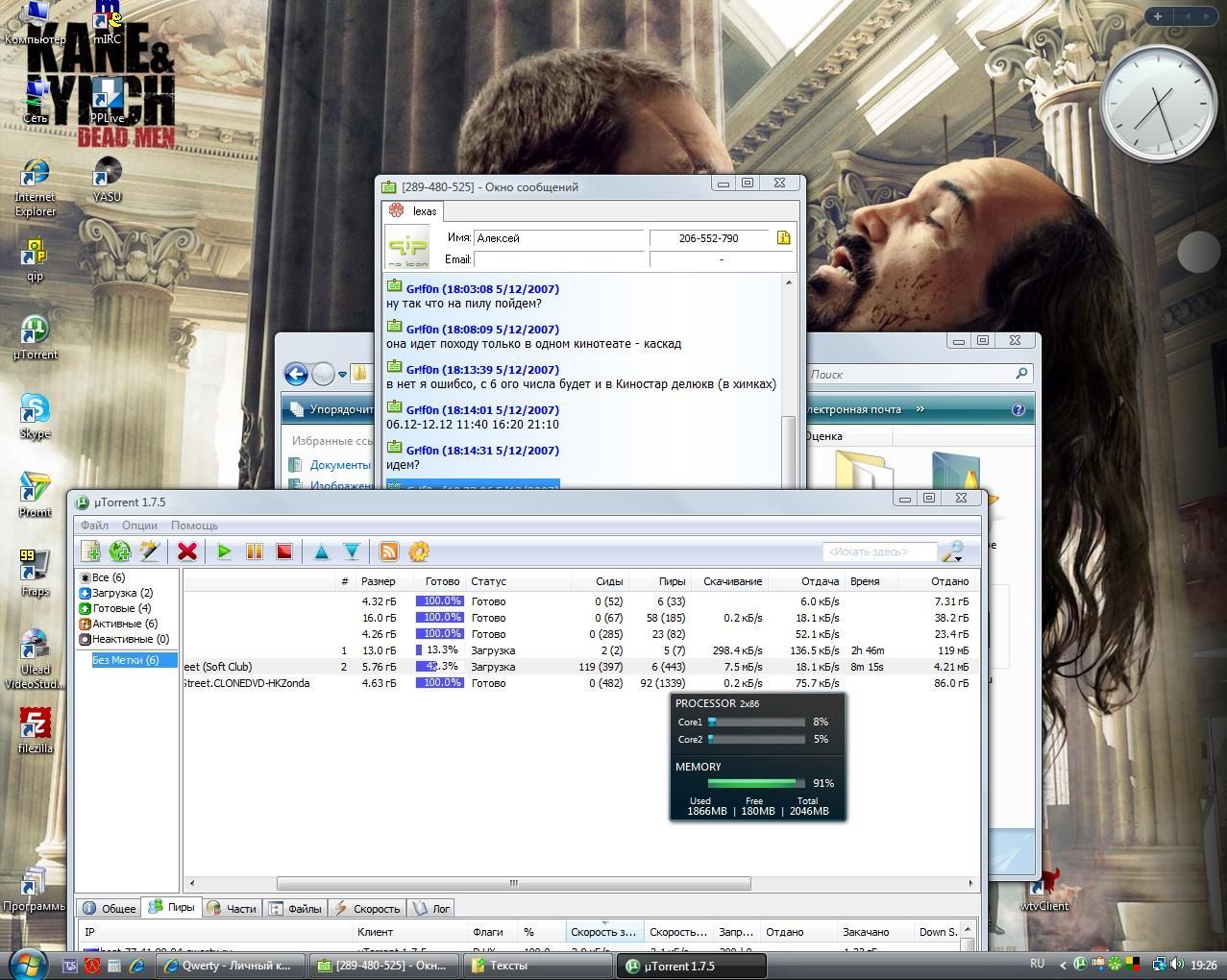The image size is (1227, 980).
Task: Switch to the Скорость tab
Action: [x=366, y=908]
